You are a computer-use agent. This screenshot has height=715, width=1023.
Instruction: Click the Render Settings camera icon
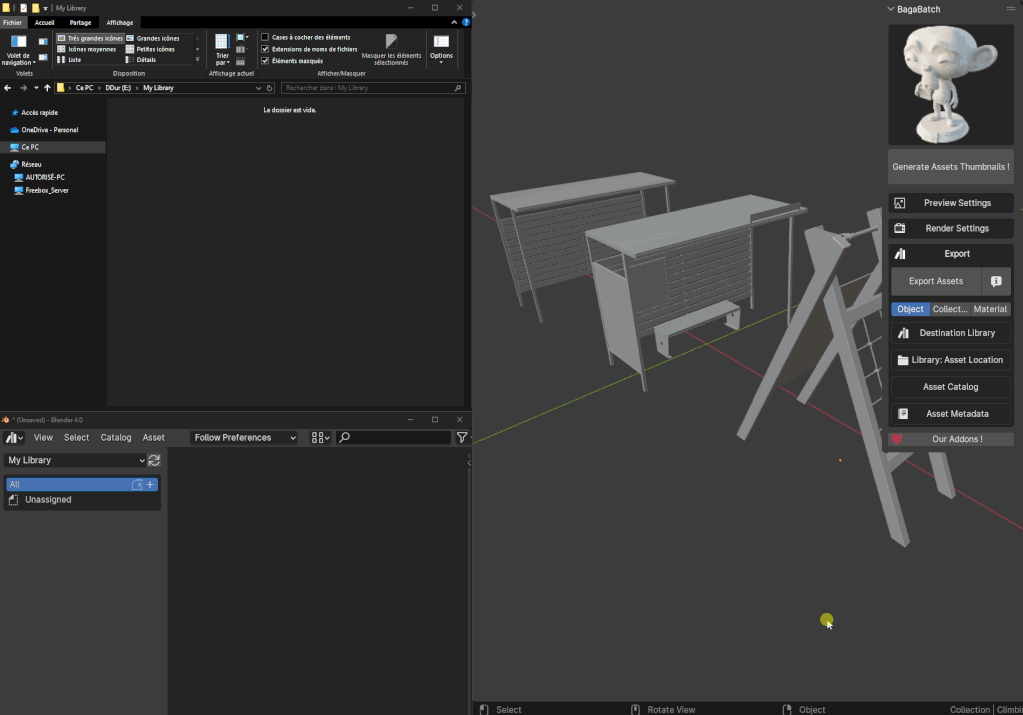coord(900,228)
